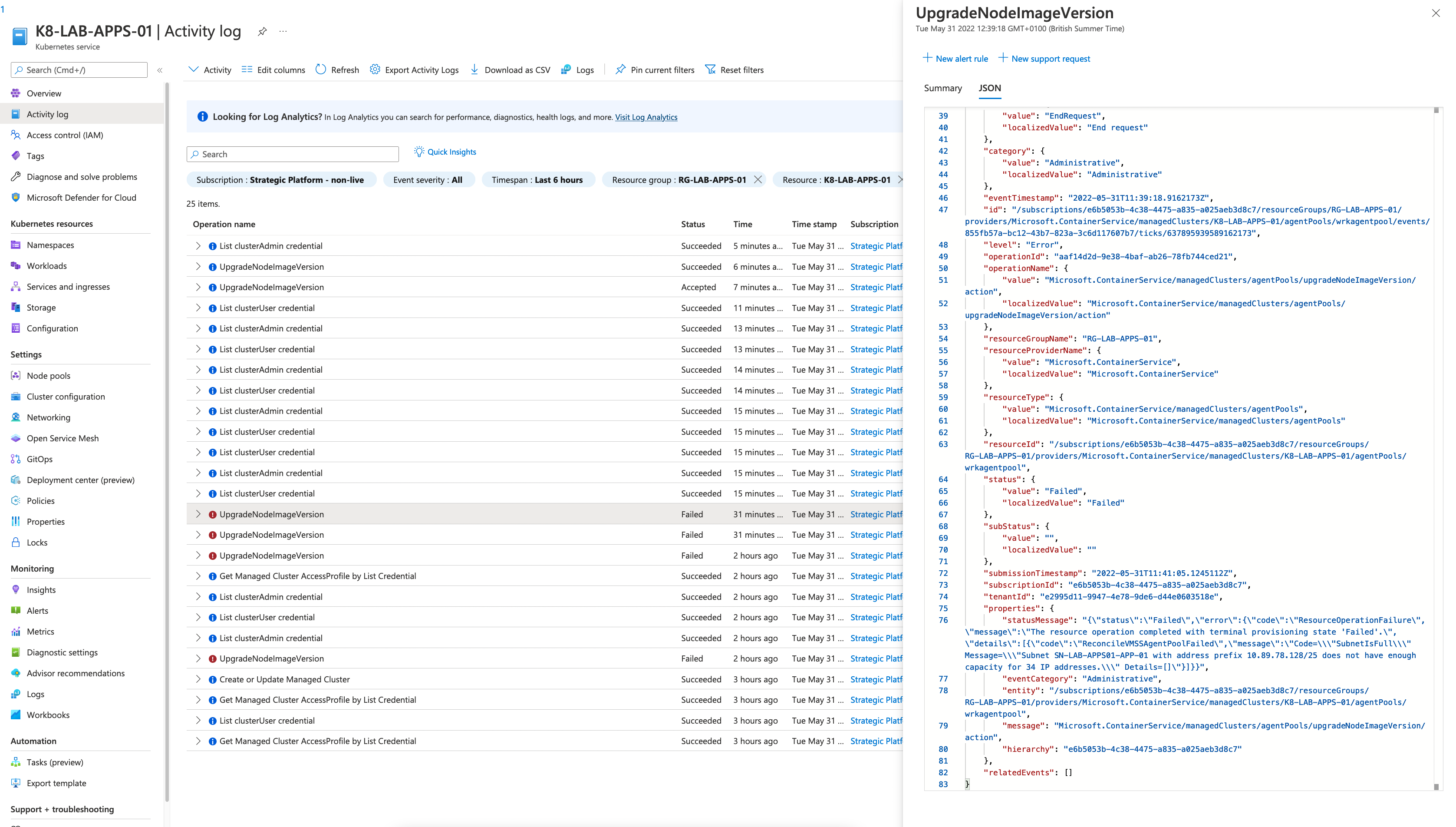Screen dimensions: 1456x827
Task: Open Export Activity Logs
Action: pos(414,70)
